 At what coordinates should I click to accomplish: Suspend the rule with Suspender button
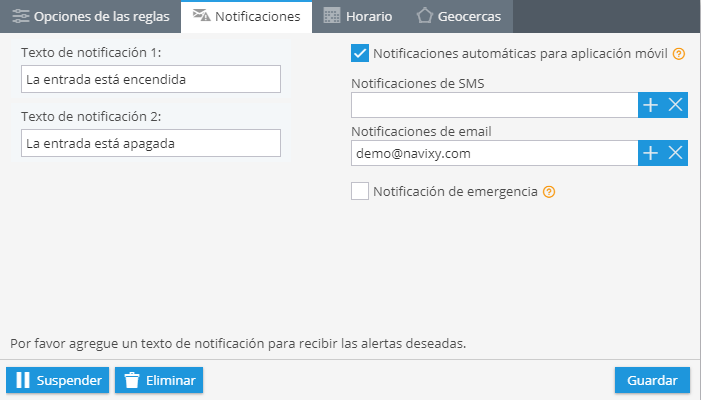click(x=58, y=380)
